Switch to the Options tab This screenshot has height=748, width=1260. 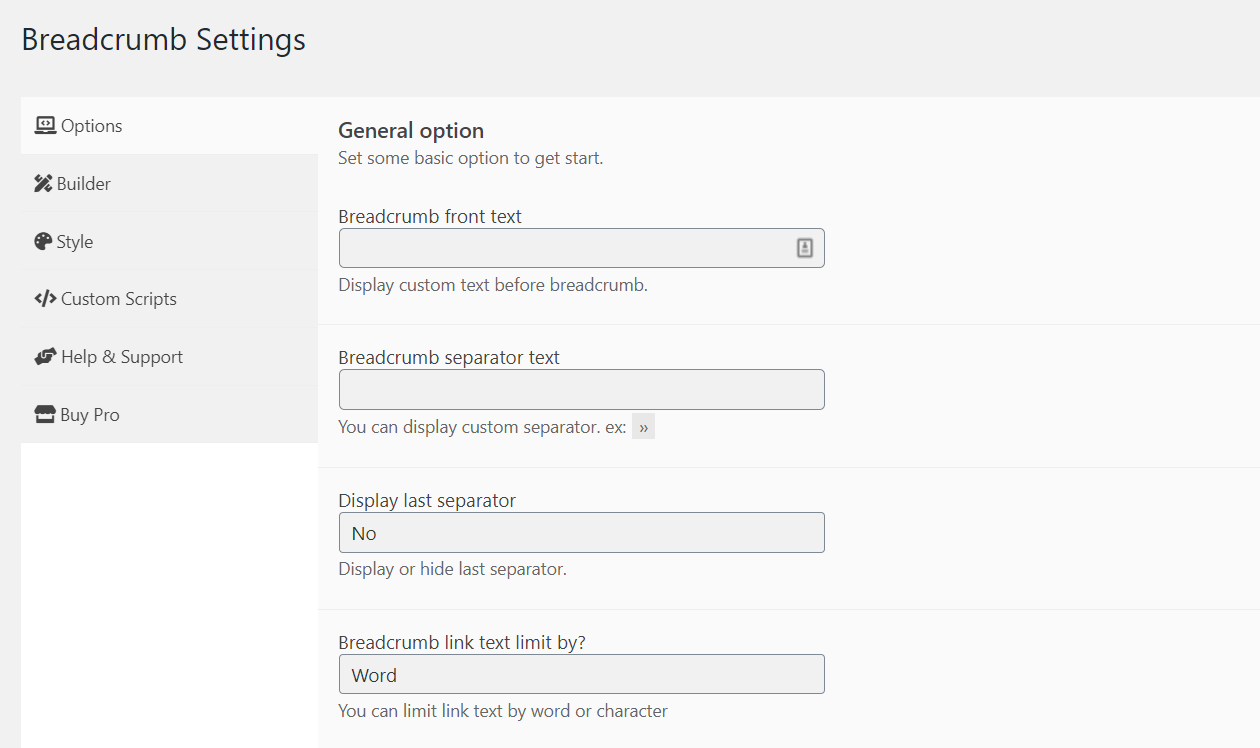tap(92, 126)
